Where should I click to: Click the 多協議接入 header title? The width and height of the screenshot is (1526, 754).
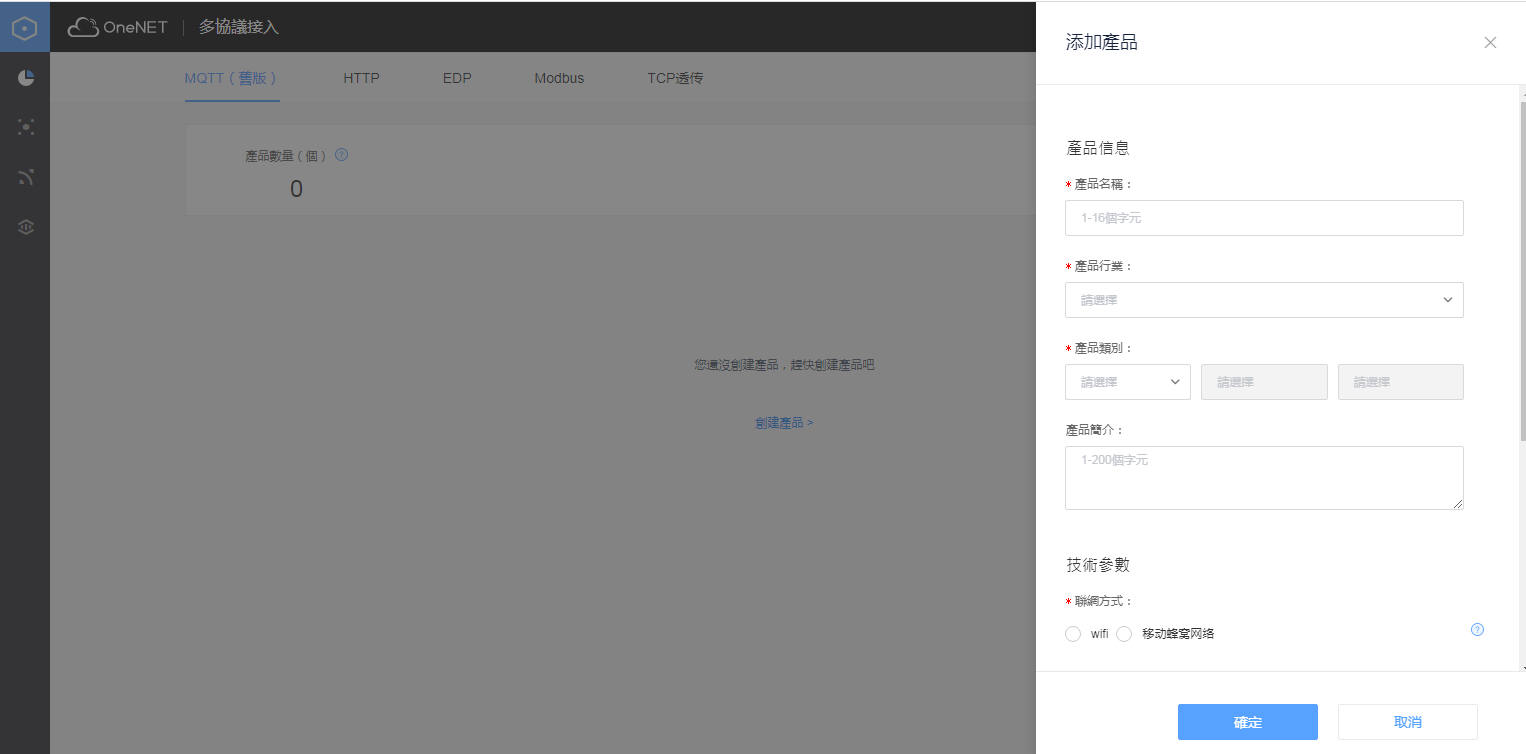point(239,28)
